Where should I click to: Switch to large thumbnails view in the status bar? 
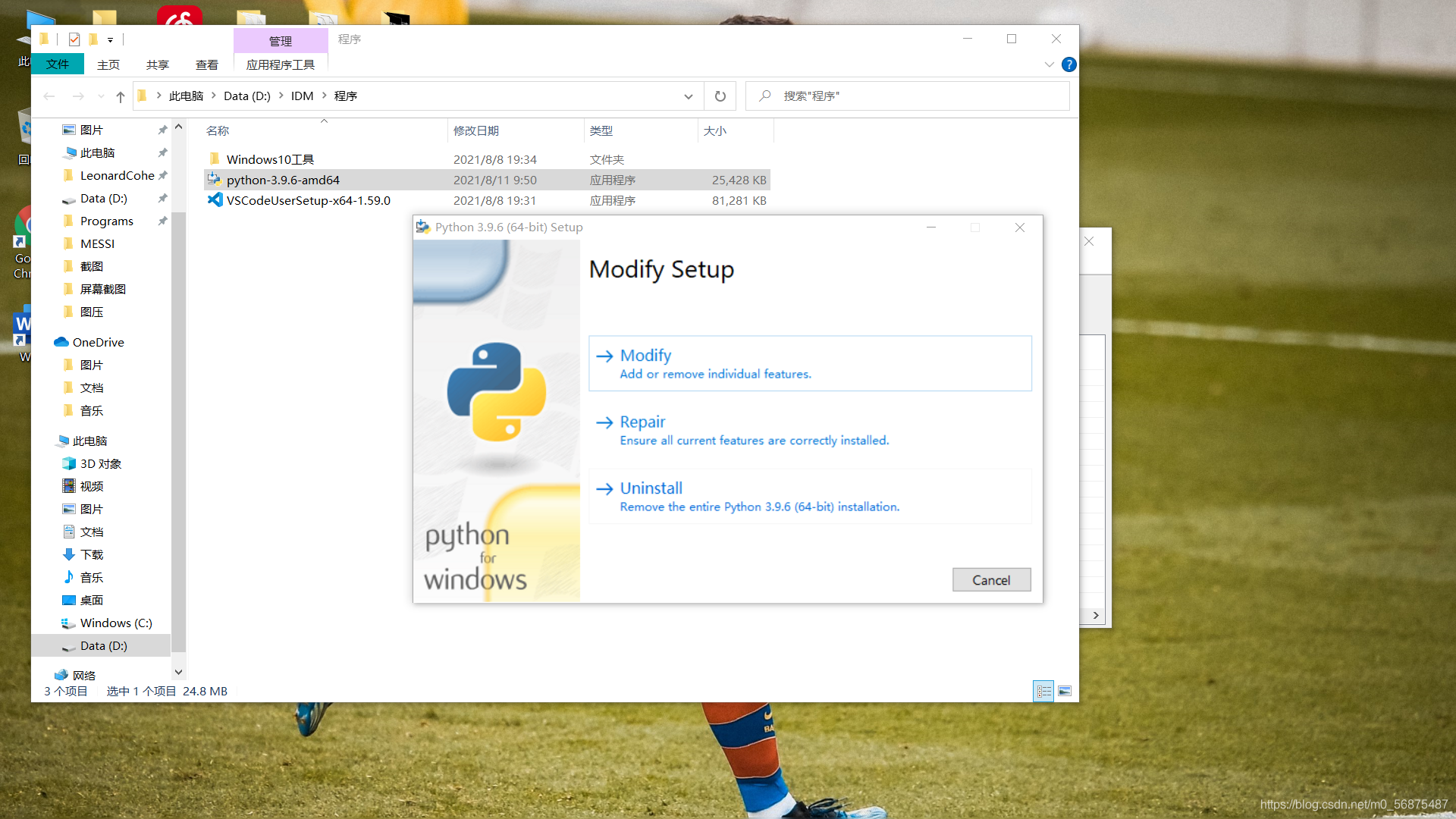pos(1065,691)
